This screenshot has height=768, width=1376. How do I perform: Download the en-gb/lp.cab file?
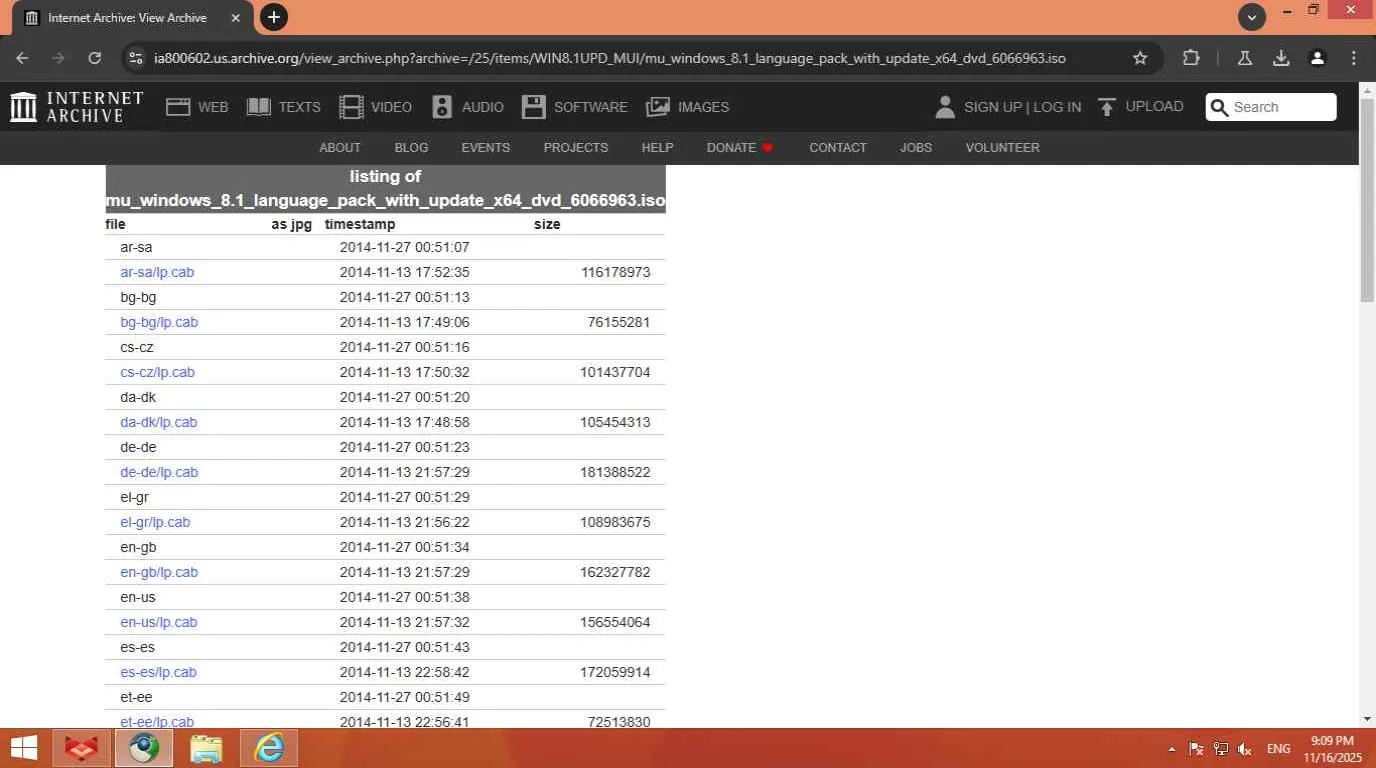pyautogui.click(x=159, y=572)
